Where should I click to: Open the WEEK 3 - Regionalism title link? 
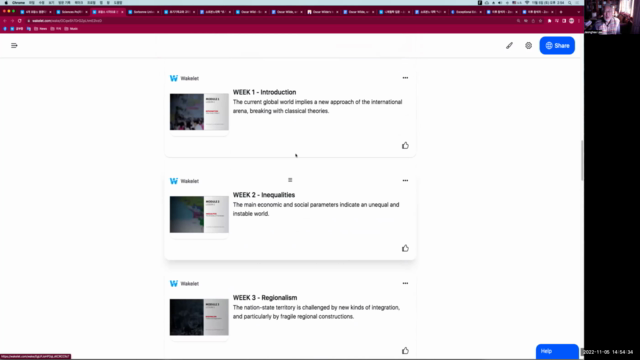pyautogui.click(x=265, y=298)
